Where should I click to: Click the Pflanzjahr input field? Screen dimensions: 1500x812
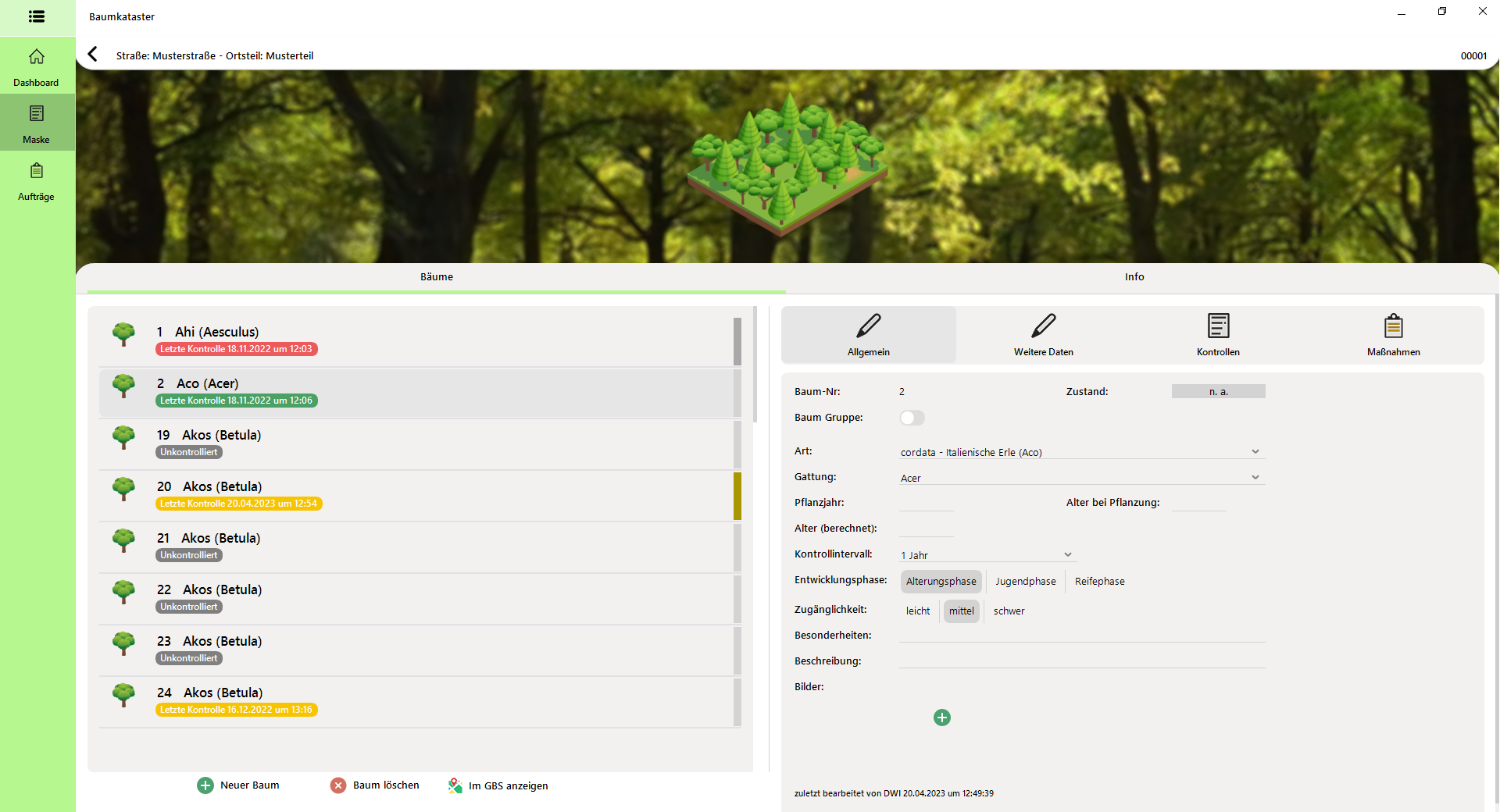pos(926,503)
